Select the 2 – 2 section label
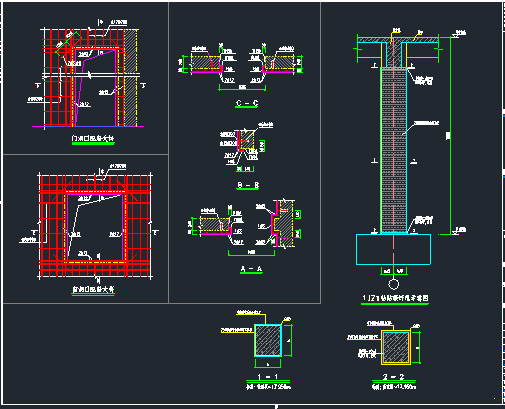This screenshot has height=409, width=505. coord(394,377)
